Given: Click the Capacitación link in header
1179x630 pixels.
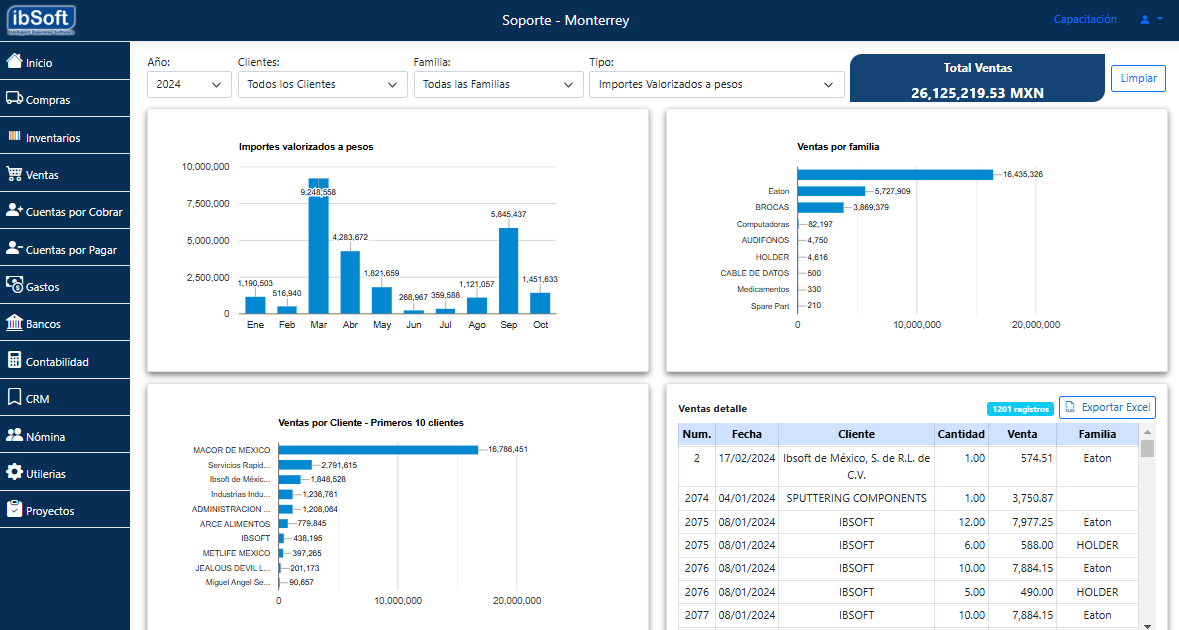Looking at the screenshot, I should tap(1085, 19).
